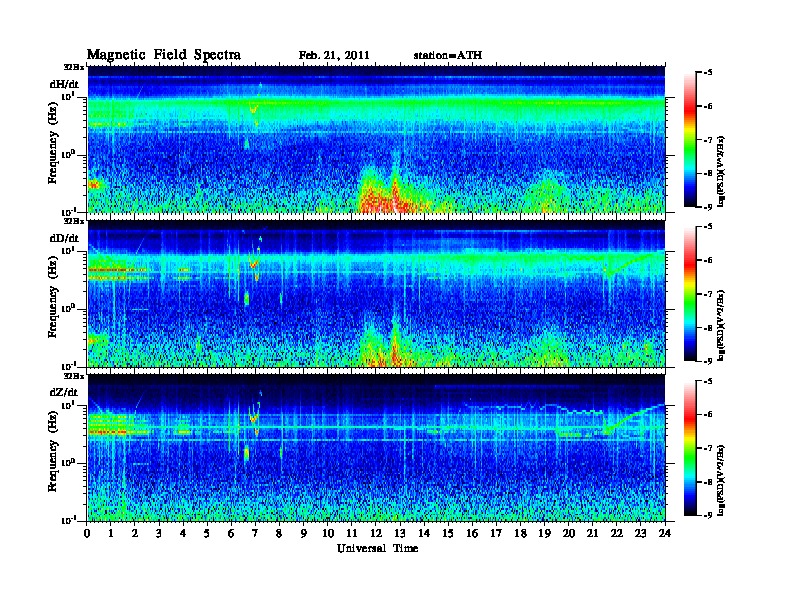The height and width of the screenshot is (612, 792).
Task: Click the -5 value on dH/dt color bar
Action: point(708,73)
